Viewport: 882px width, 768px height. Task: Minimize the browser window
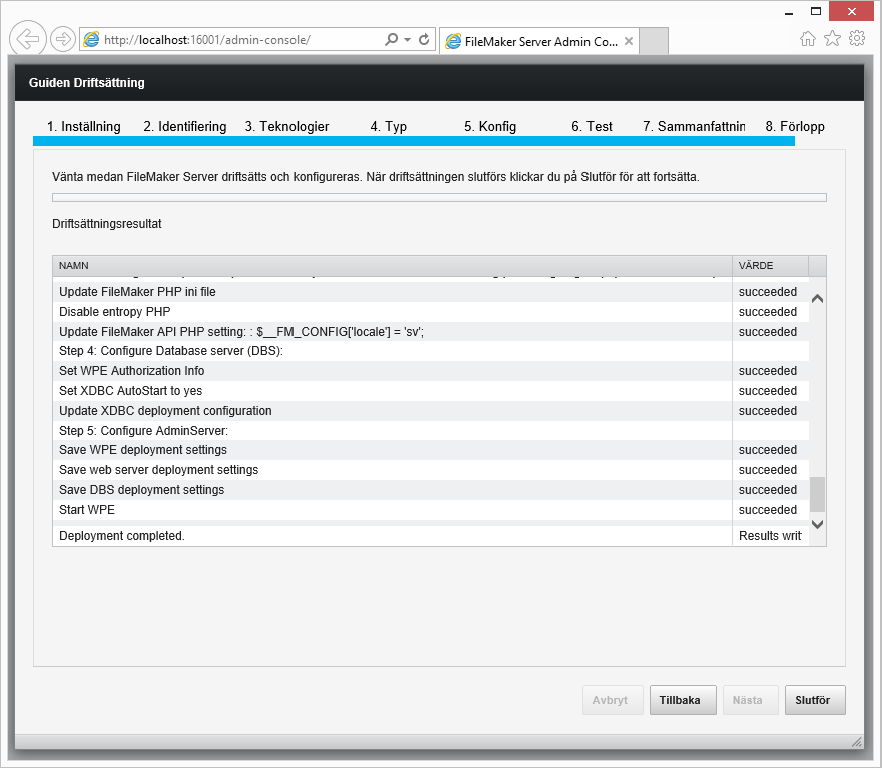click(789, 12)
